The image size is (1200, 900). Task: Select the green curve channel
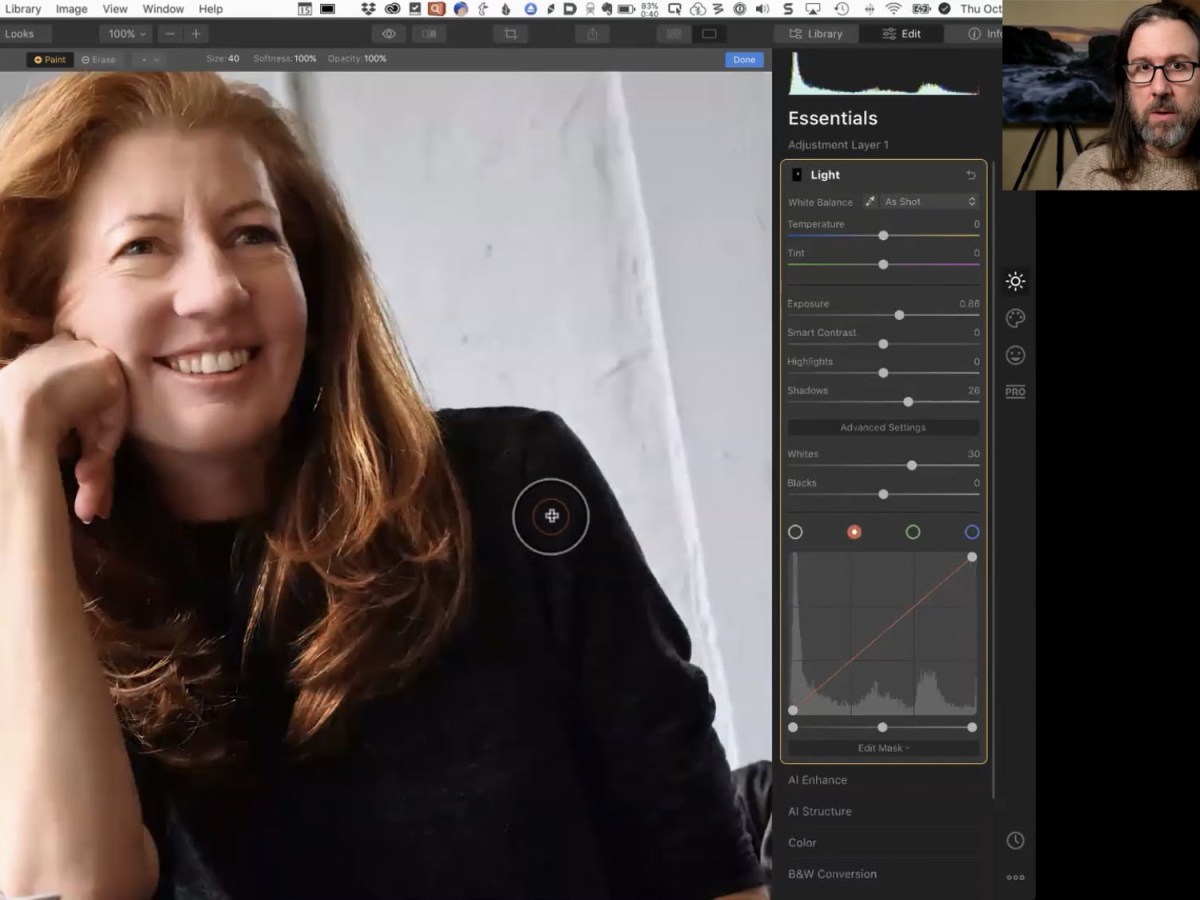[912, 532]
